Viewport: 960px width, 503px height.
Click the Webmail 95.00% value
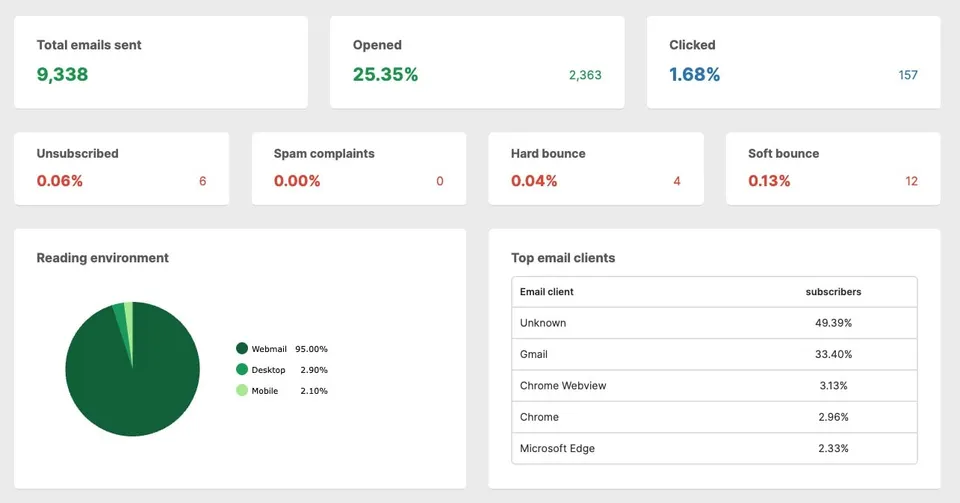311,349
